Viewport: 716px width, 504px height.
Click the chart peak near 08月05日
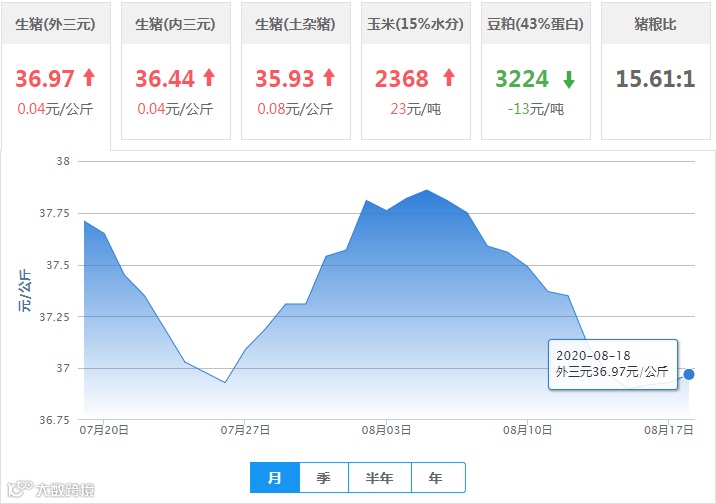click(x=427, y=190)
